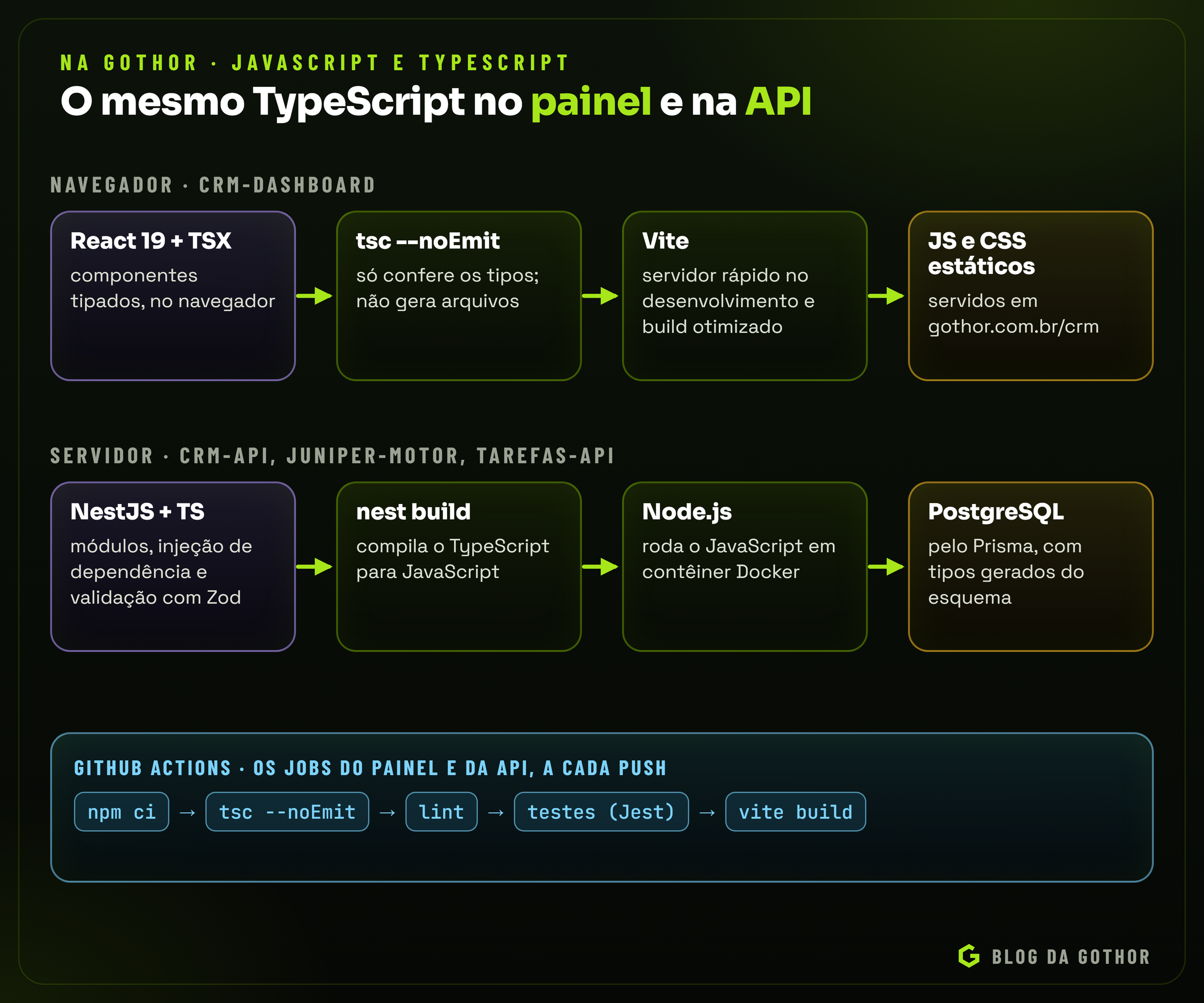Viewport: 1204px width, 1003px height.
Task: Select the "lint" pipeline chip
Action: click(x=441, y=811)
